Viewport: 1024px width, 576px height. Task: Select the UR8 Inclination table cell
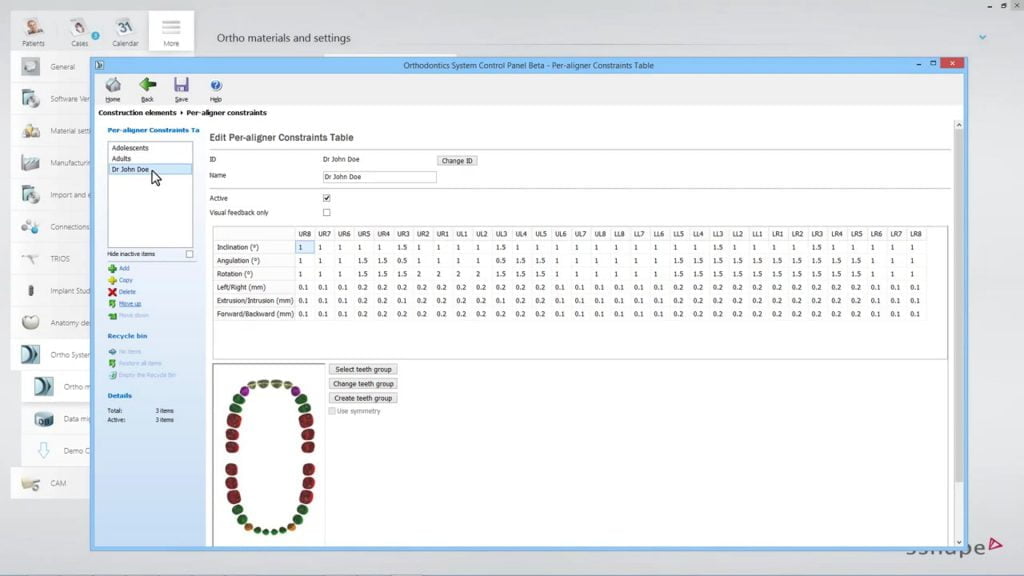point(305,247)
